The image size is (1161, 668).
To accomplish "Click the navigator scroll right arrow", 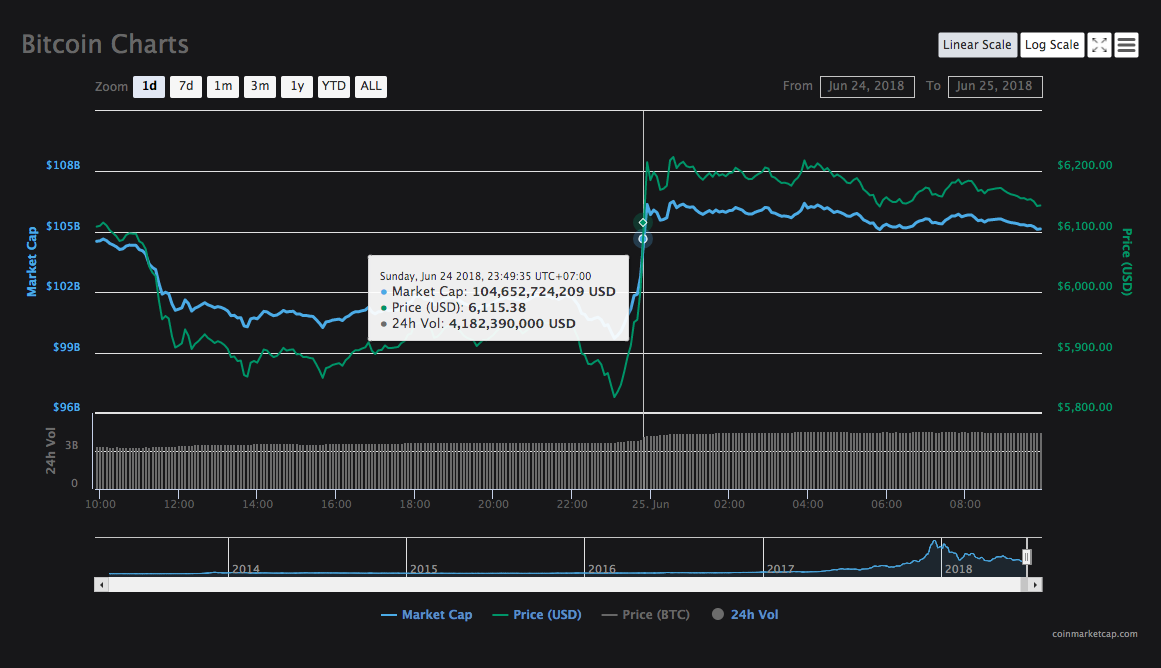I will coord(1035,585).
